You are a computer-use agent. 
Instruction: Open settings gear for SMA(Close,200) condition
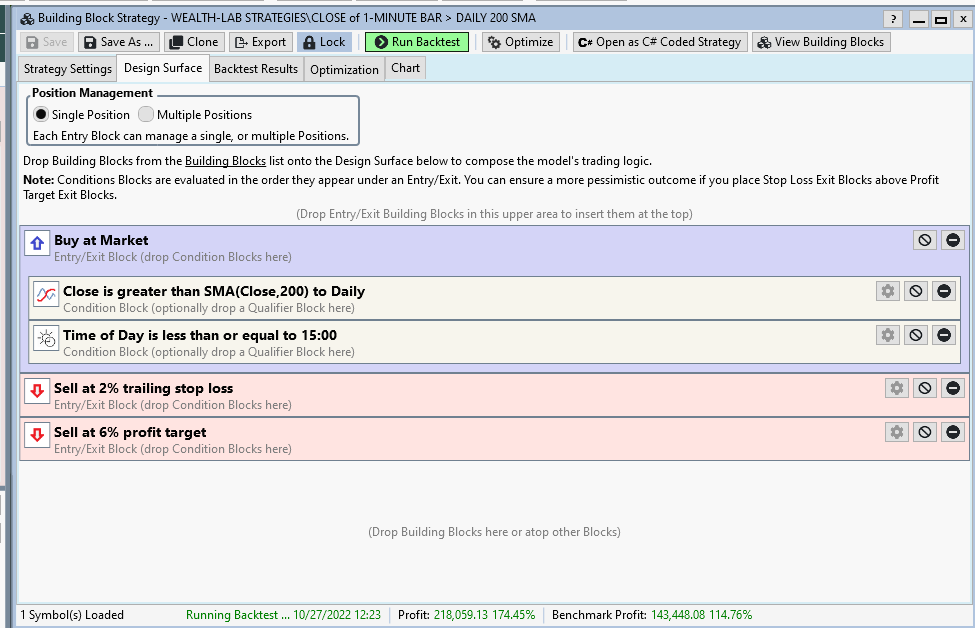point(887,291)
